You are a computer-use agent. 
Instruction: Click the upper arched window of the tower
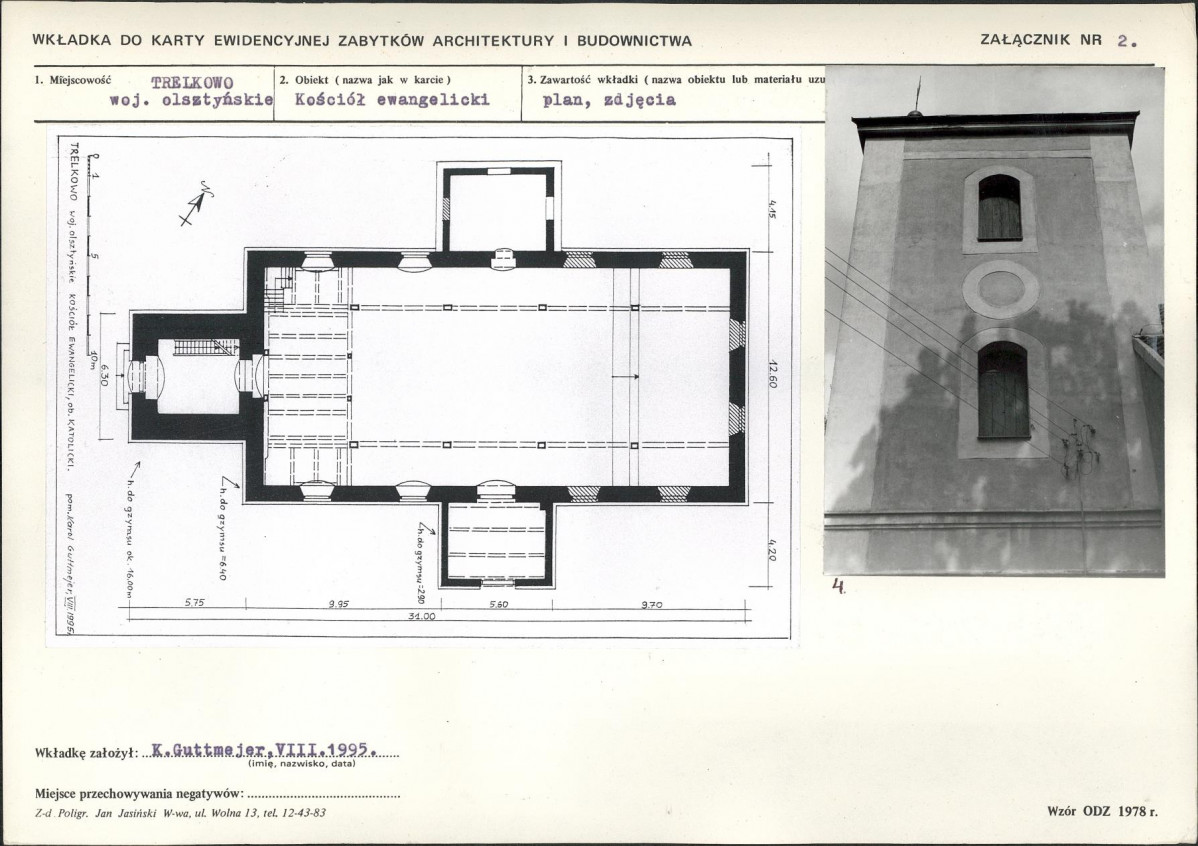(x=1000, y=208)
